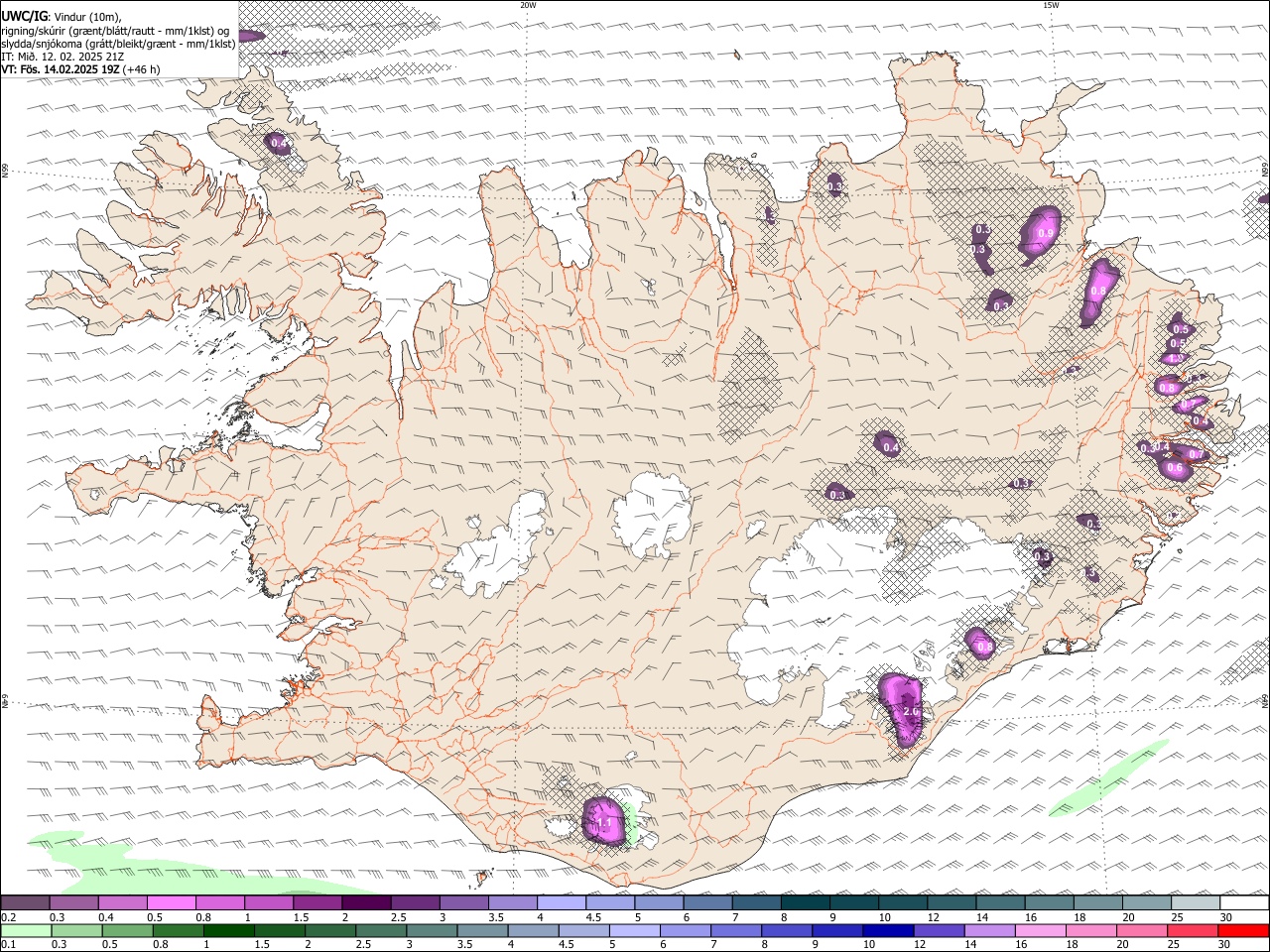Click the '0.9' precipitation value on the map
Screen dimensions: 1270x952
(x=1045, y=234)
